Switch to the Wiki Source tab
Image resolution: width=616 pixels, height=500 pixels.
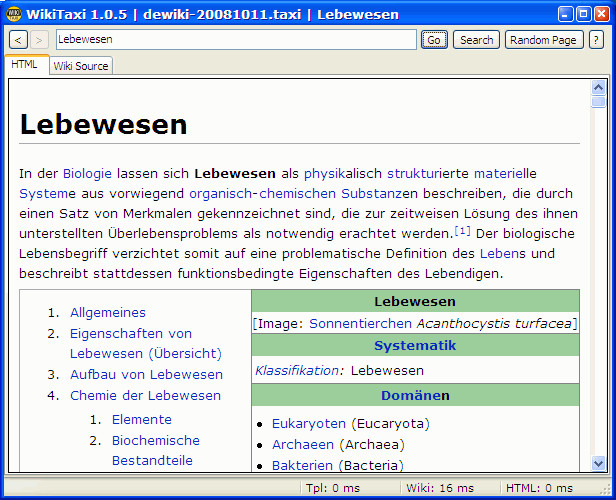tap(81, 66)
